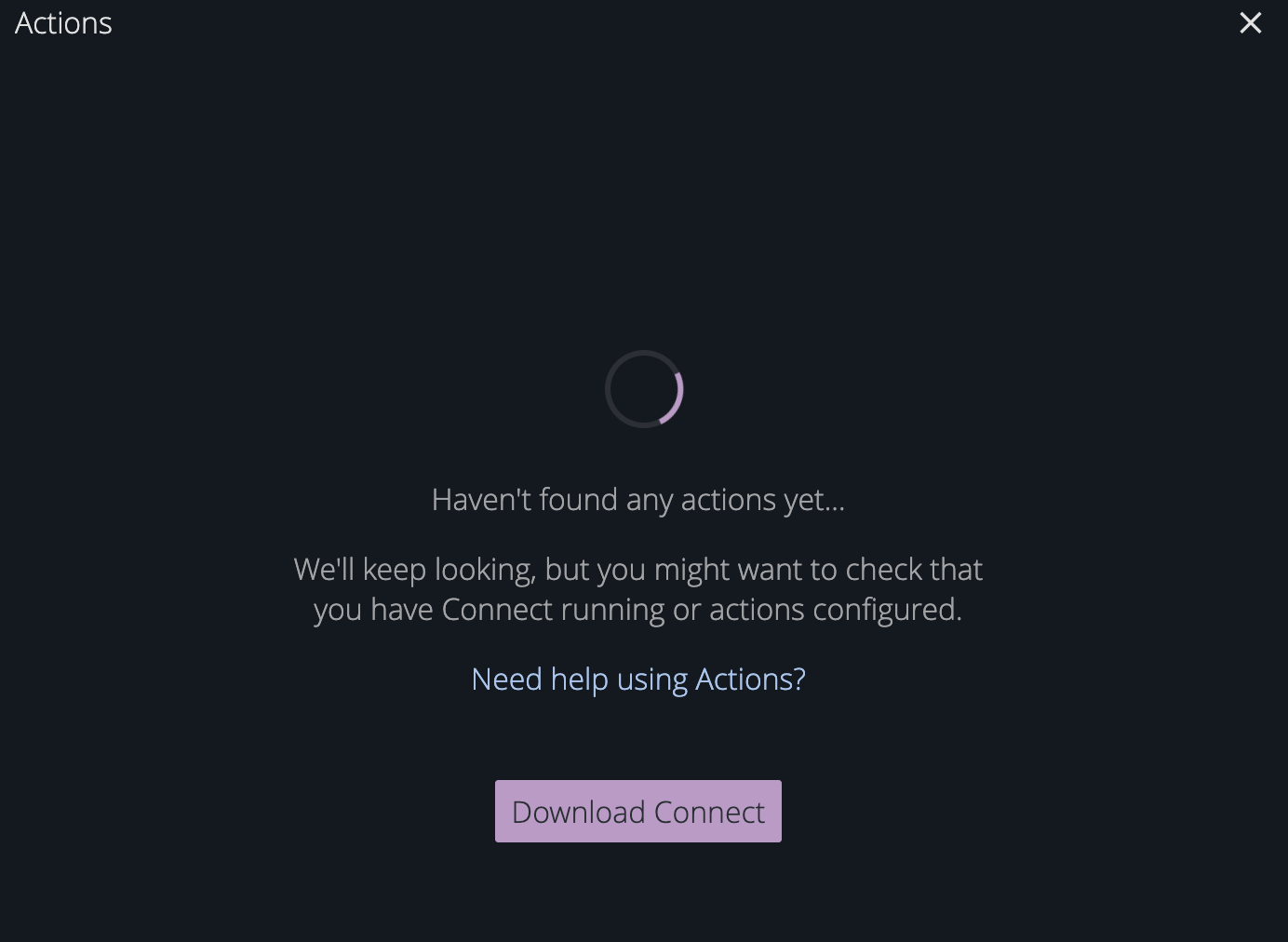Click the word 'Connect' in Download Connect
Screen dimensions: 1288x942
(x=709, y=812)
